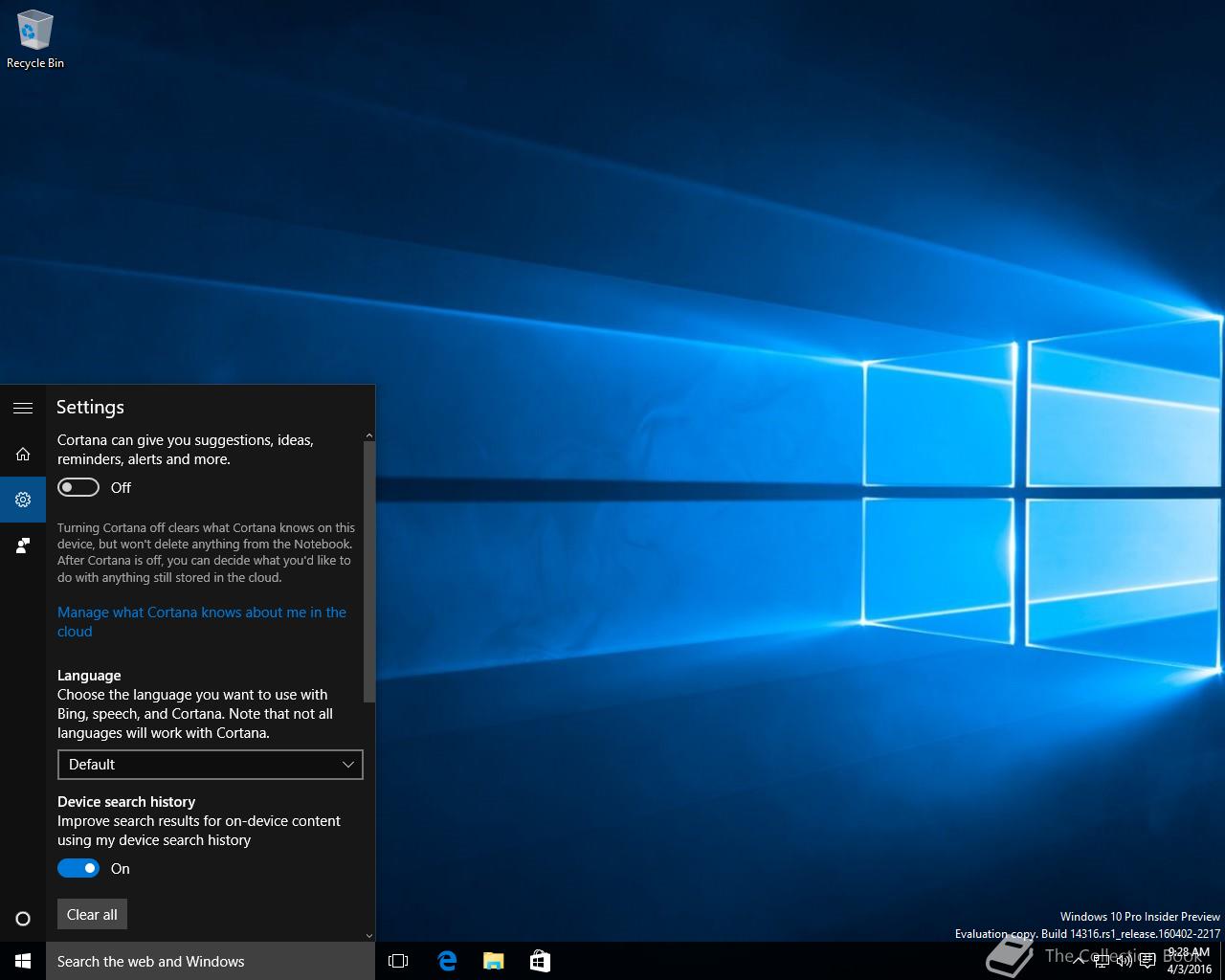The width and height of the screenshot is (1225, 980).
Task: Select the Settings gear in Cortana sidebar
Action: 23,500
